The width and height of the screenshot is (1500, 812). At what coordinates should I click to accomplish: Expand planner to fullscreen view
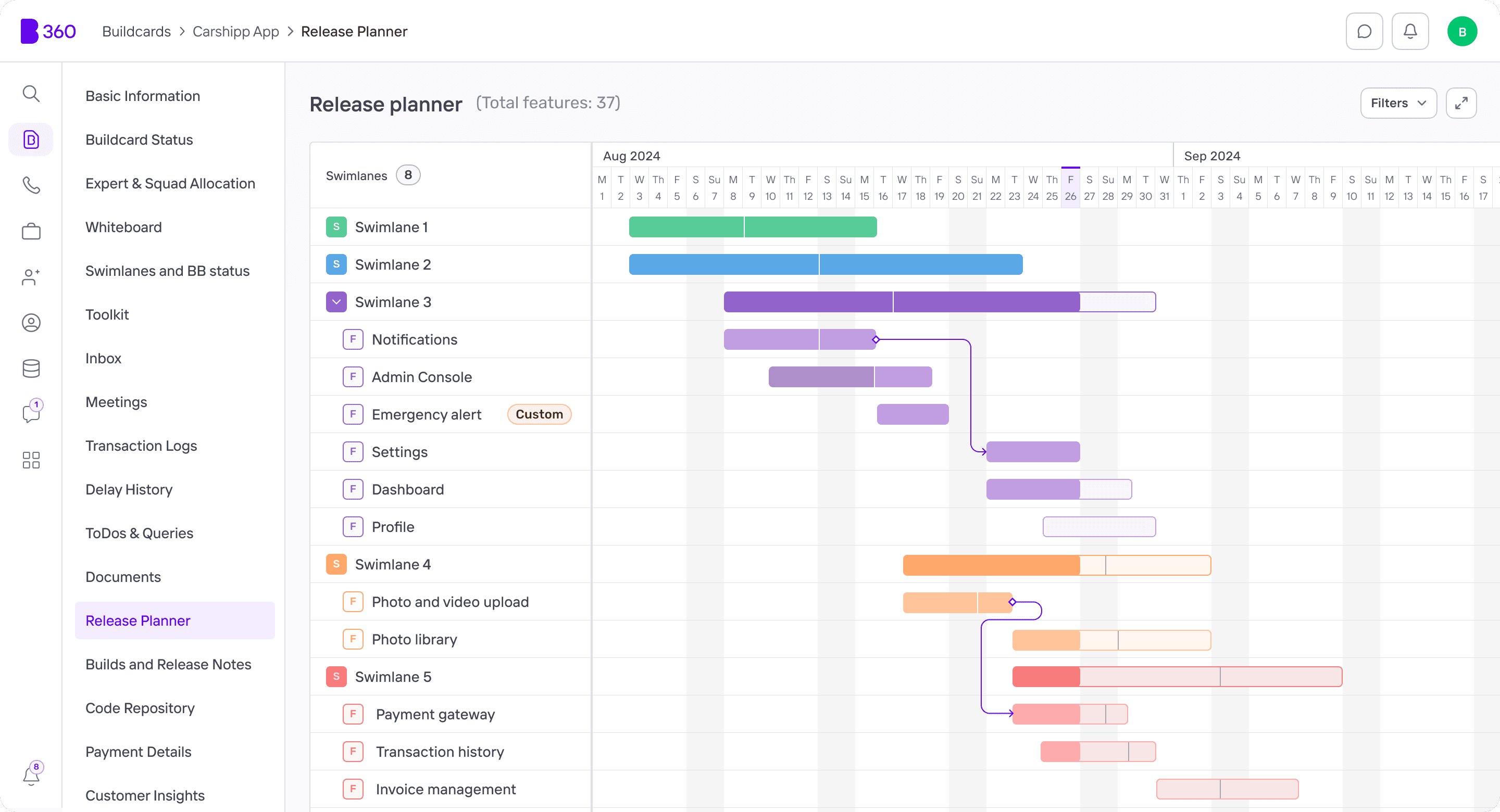1460,104
